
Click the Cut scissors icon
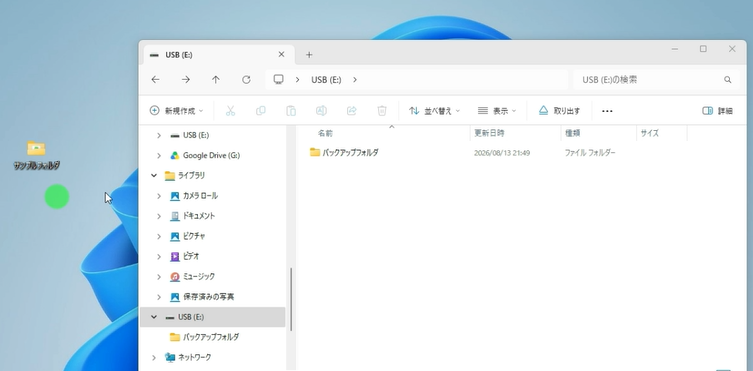point(231,111)
